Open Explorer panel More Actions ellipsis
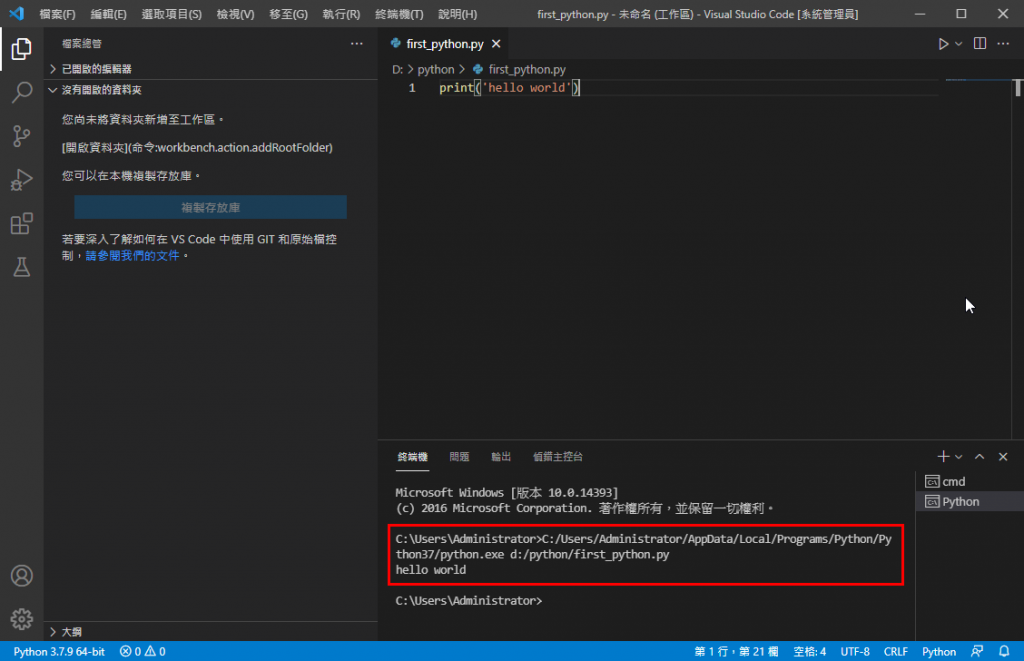1024x661 pixels. click(357, 44)
